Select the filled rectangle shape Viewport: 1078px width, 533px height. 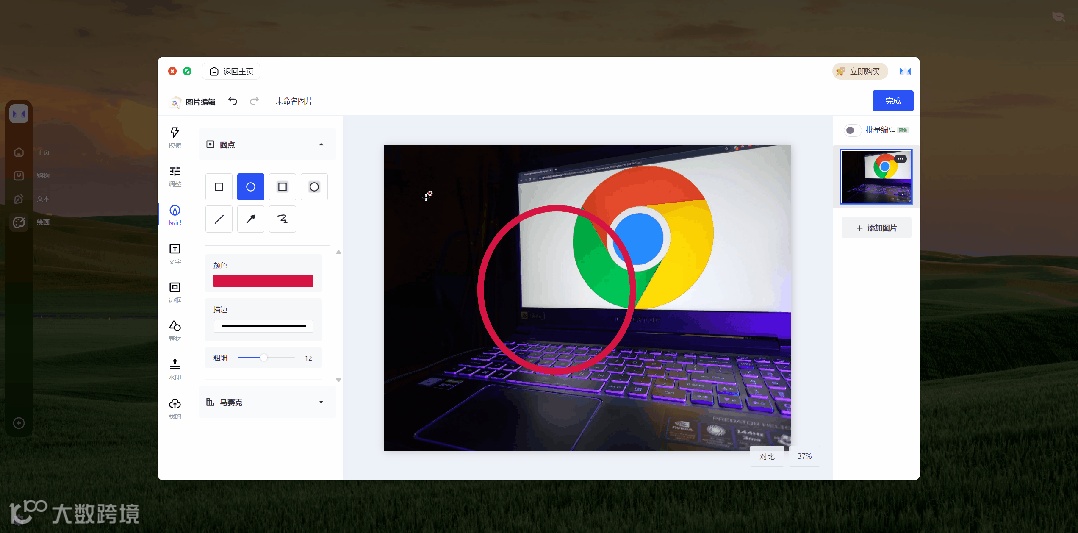point(282,186)
